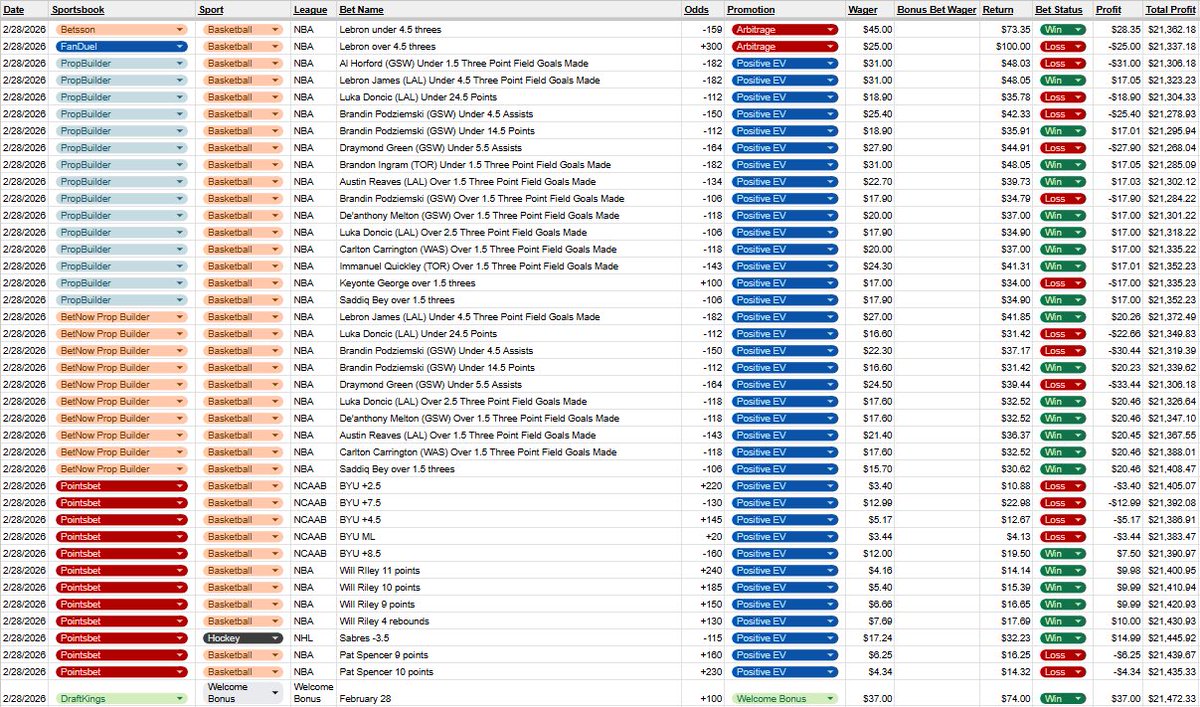Open the DraftKings sportsbook dropdown chip

click(123, 698)
